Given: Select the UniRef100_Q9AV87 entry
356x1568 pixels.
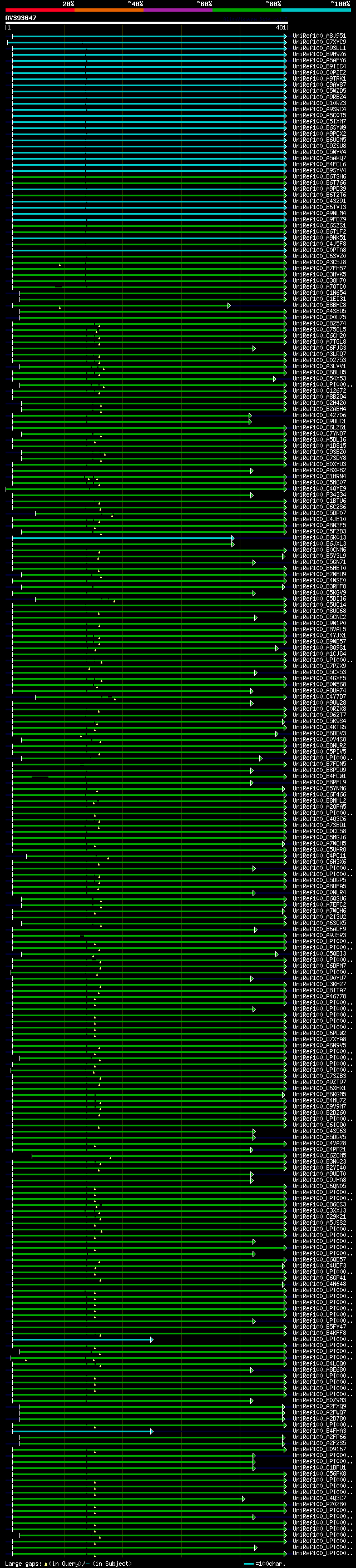Looking at the screenshot, I should (x=319, y=85).
